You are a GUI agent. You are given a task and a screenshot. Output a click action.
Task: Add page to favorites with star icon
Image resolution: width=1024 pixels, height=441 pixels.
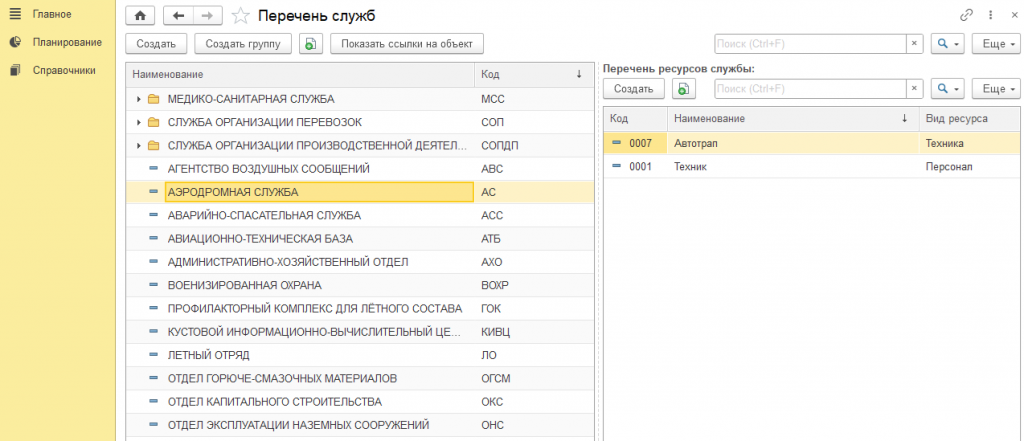click(242, 15)
